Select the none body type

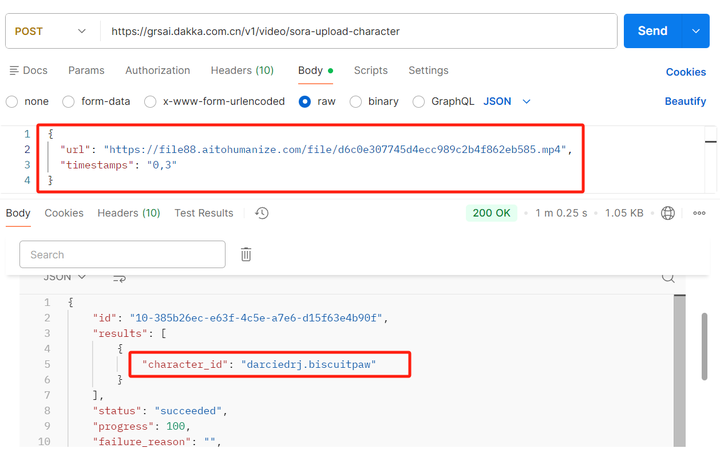point(13,102)
